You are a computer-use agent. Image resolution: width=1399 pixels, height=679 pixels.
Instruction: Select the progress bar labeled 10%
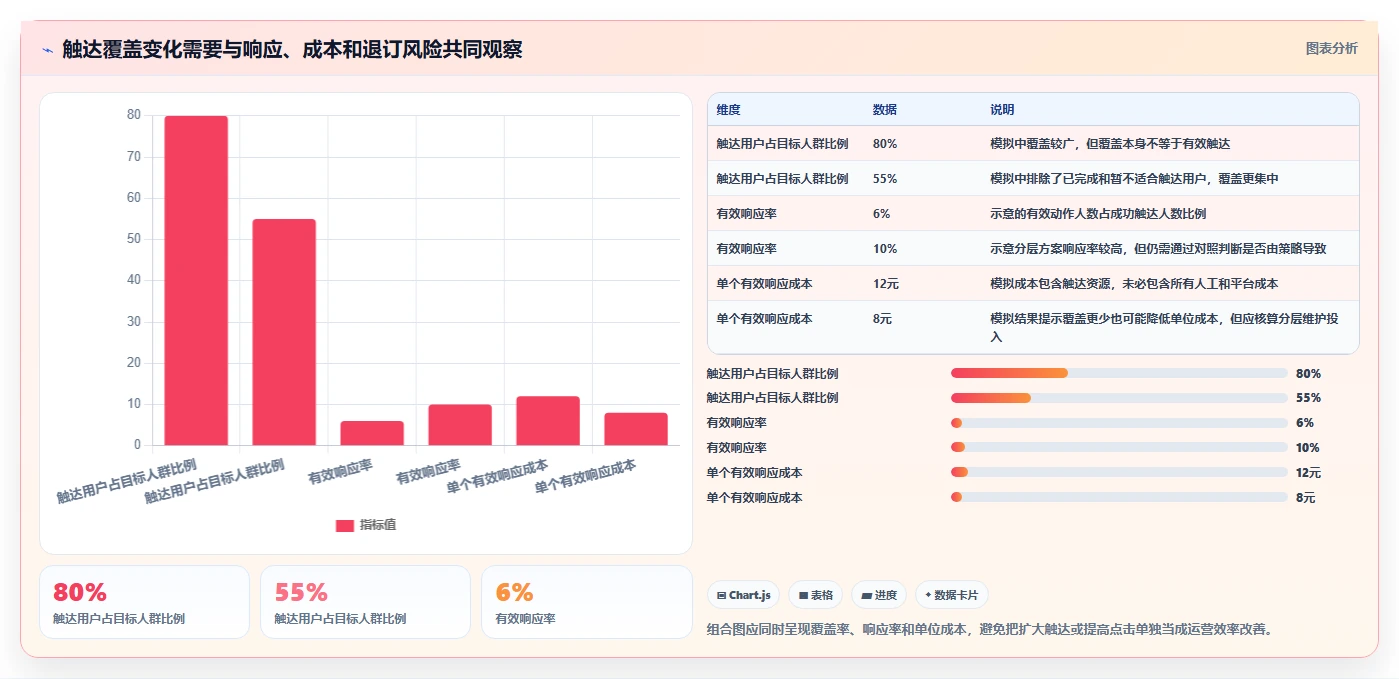tap(1119, 447)
